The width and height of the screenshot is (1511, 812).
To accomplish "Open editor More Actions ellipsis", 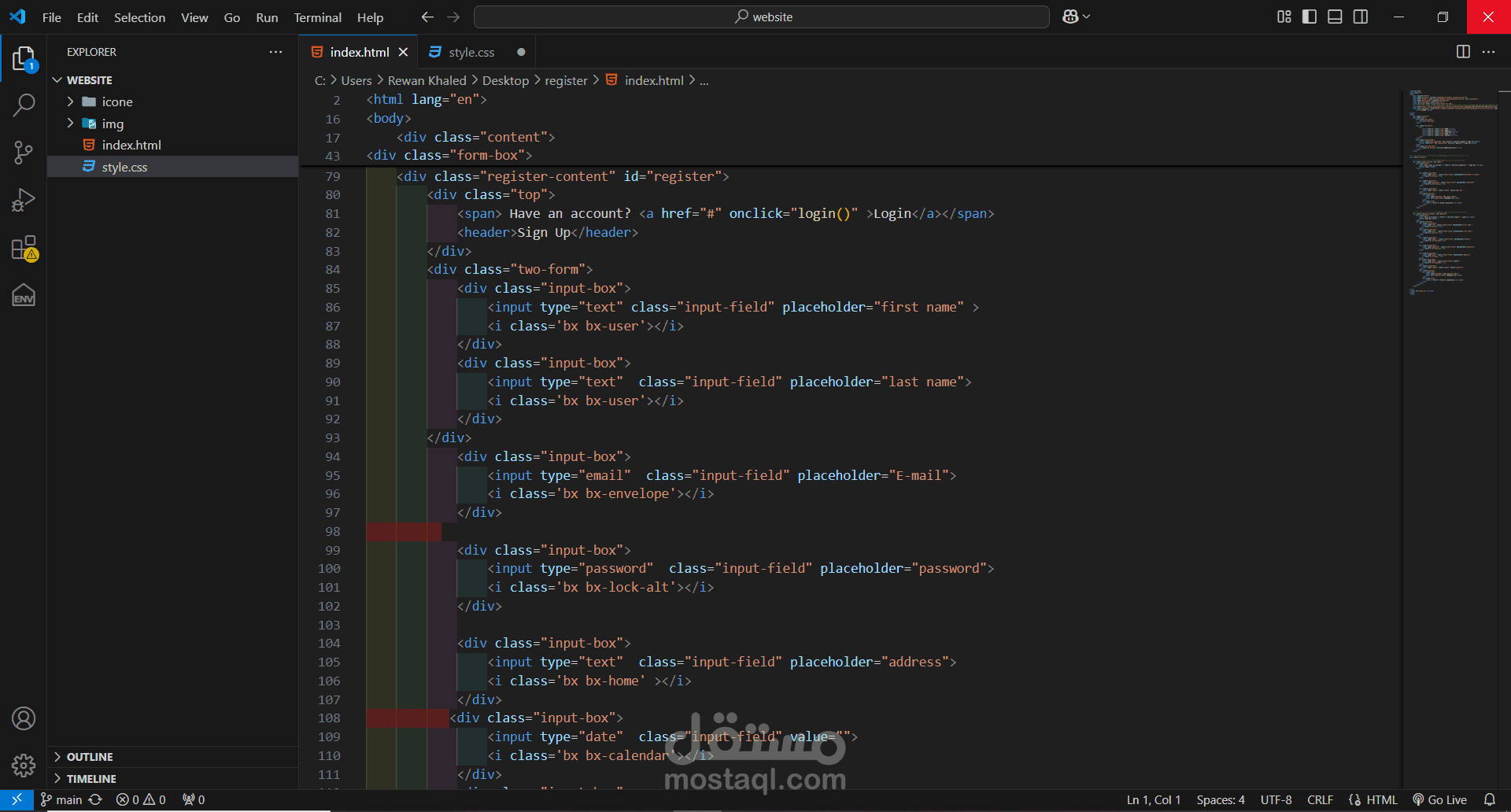I will [x=1488, y=52].
